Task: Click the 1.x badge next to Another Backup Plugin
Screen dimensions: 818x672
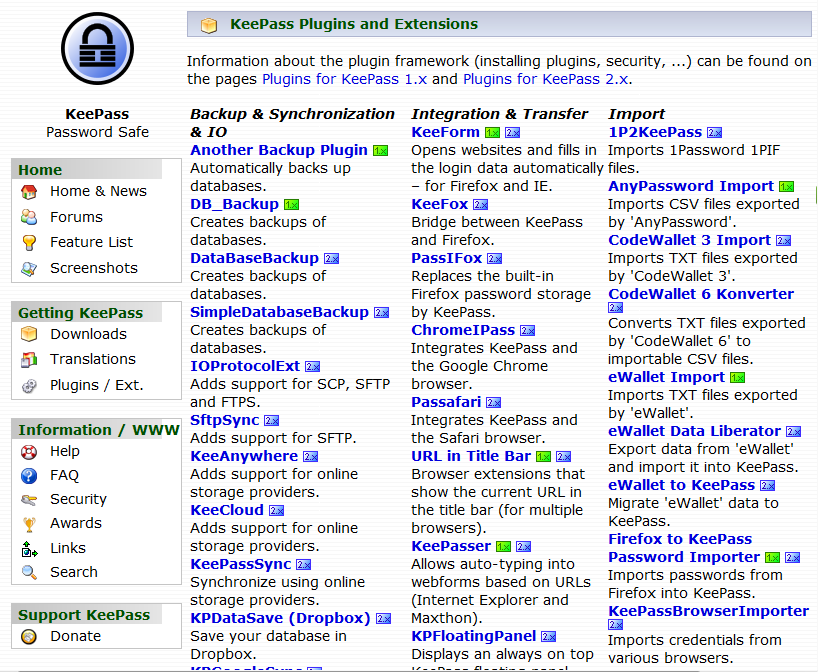Action: [380, 151]
